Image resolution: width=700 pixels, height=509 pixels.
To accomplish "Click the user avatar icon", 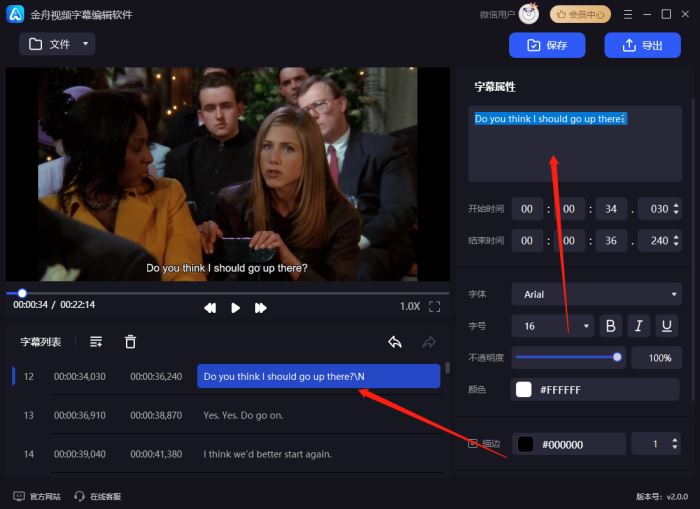I will coord(529,14).
